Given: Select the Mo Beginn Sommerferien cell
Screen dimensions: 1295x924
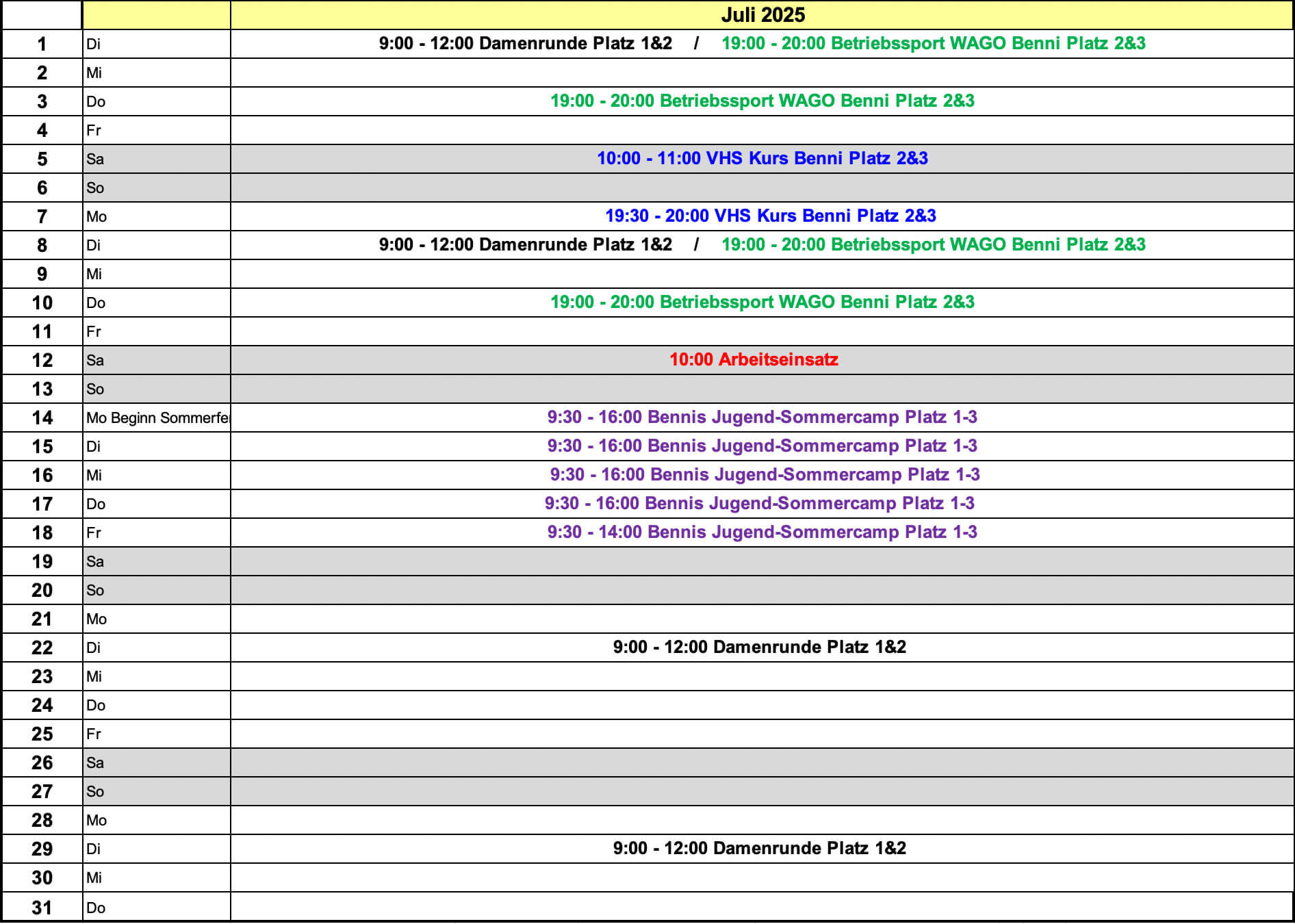Looking at the screenshot, I should click(x=157, y=418).
